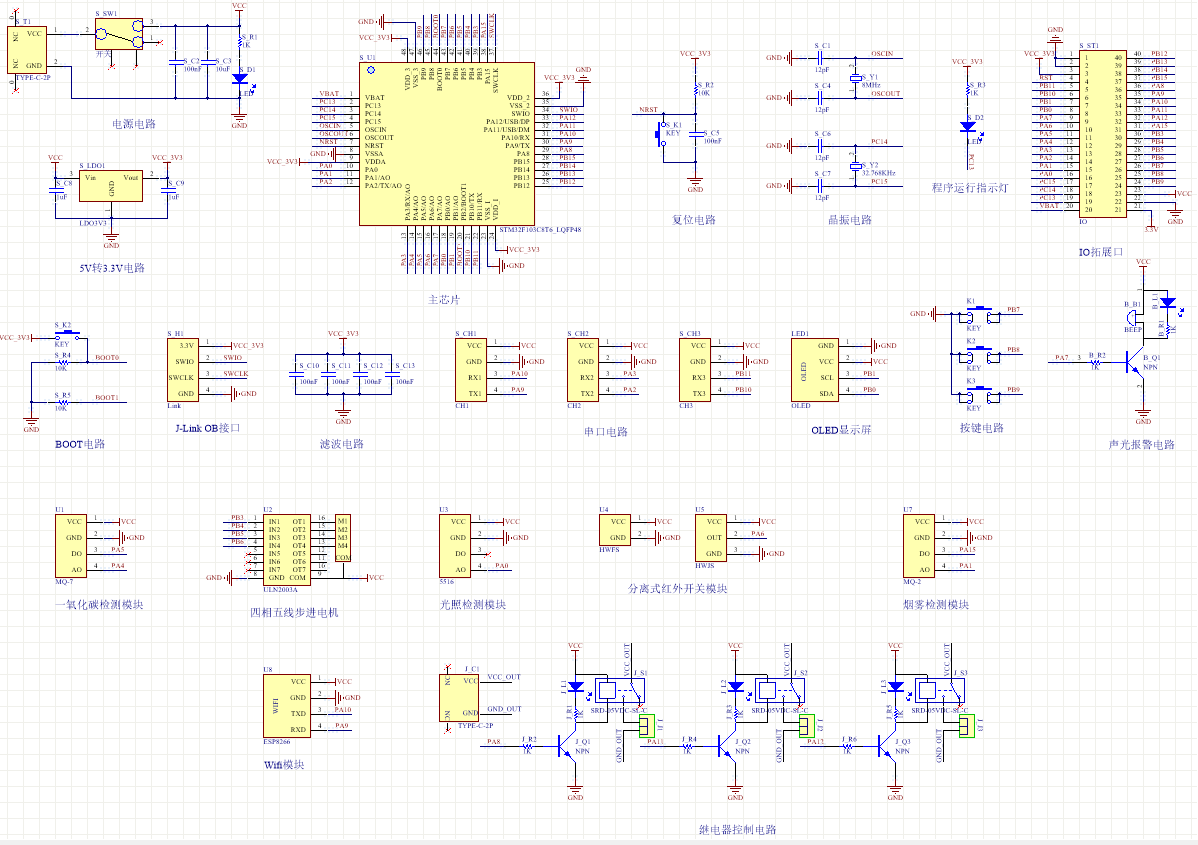
Task: Click the S_H1 J-Link header block
Action: tap(183, 370)
